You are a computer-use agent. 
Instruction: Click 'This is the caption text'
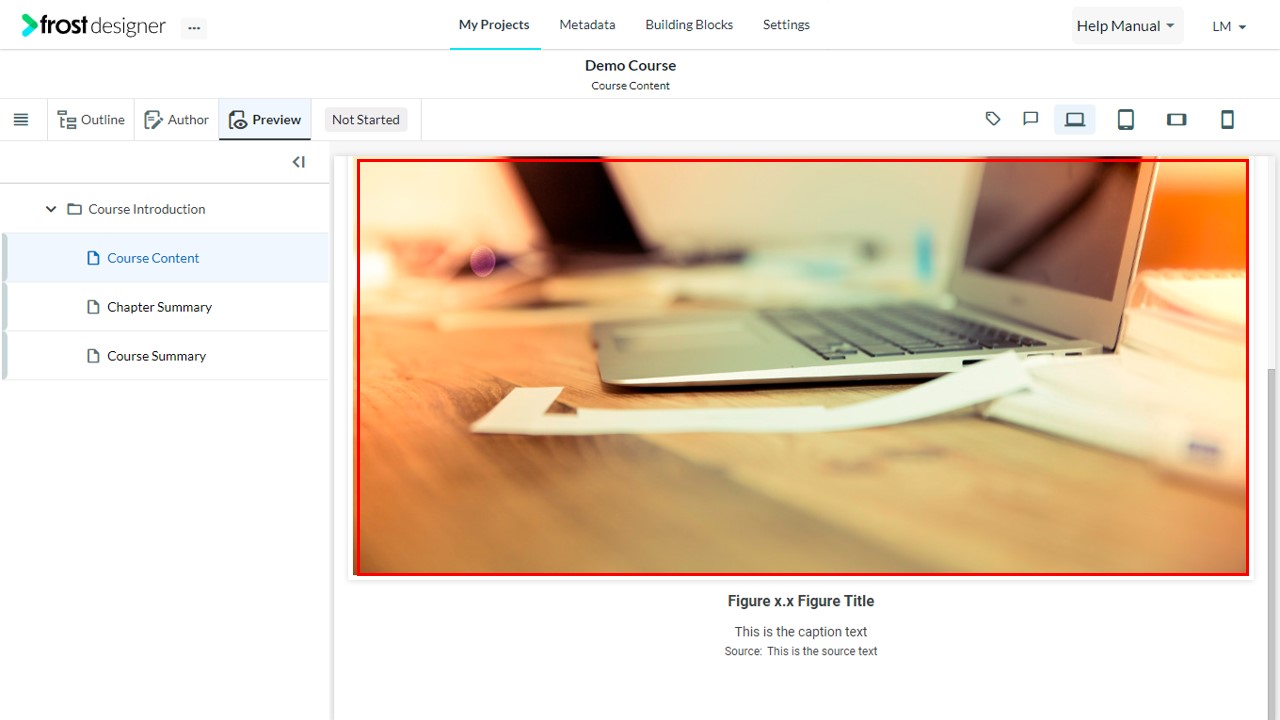(x=801, y=632)
